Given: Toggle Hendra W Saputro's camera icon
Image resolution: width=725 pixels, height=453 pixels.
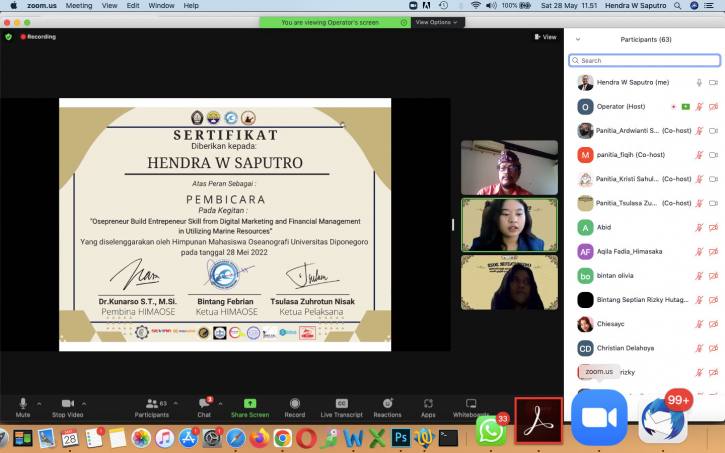Looking at the screenshot, I should tap(713, 82).
